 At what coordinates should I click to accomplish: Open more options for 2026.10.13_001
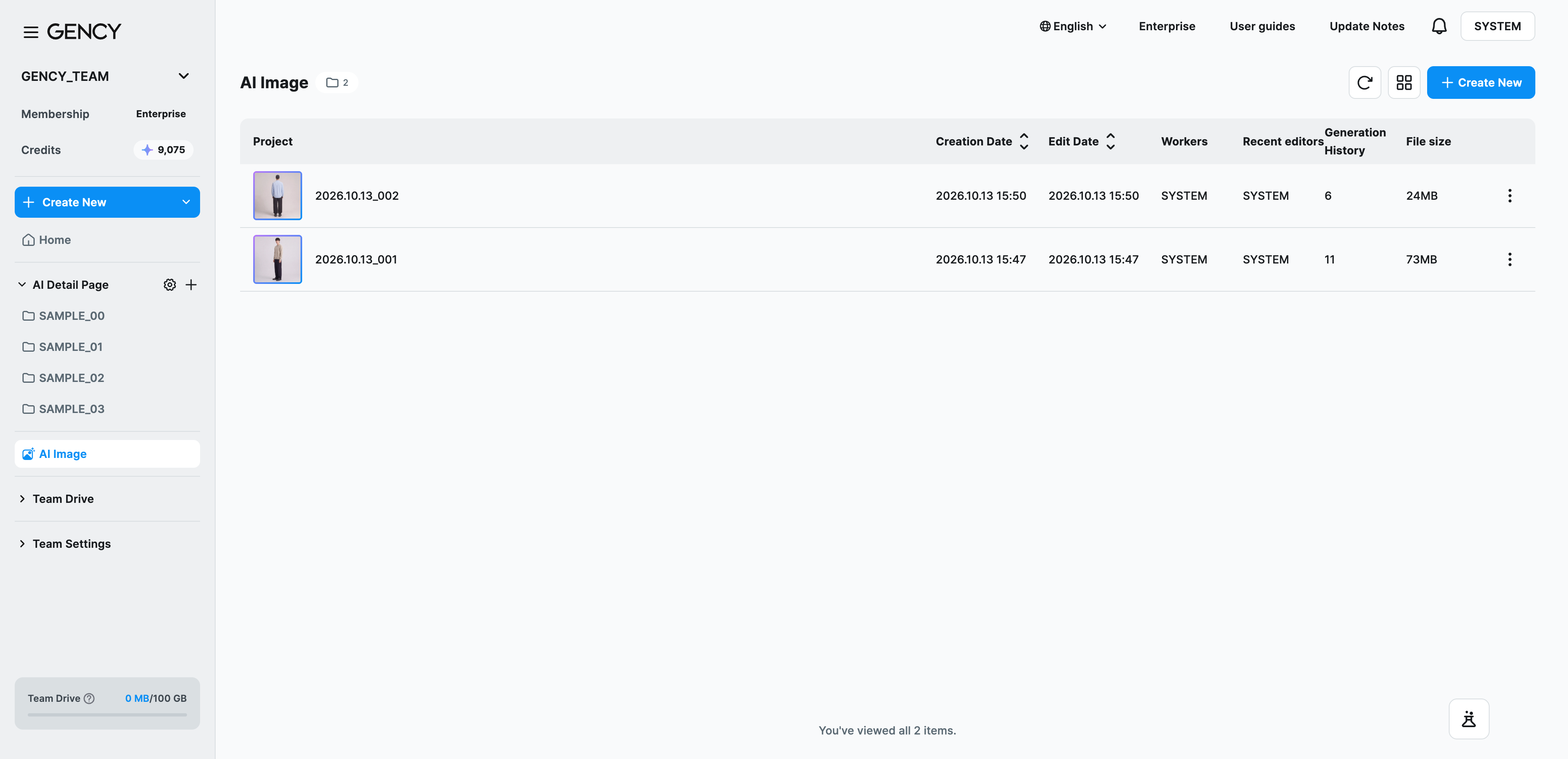[x=1510, y=259]
